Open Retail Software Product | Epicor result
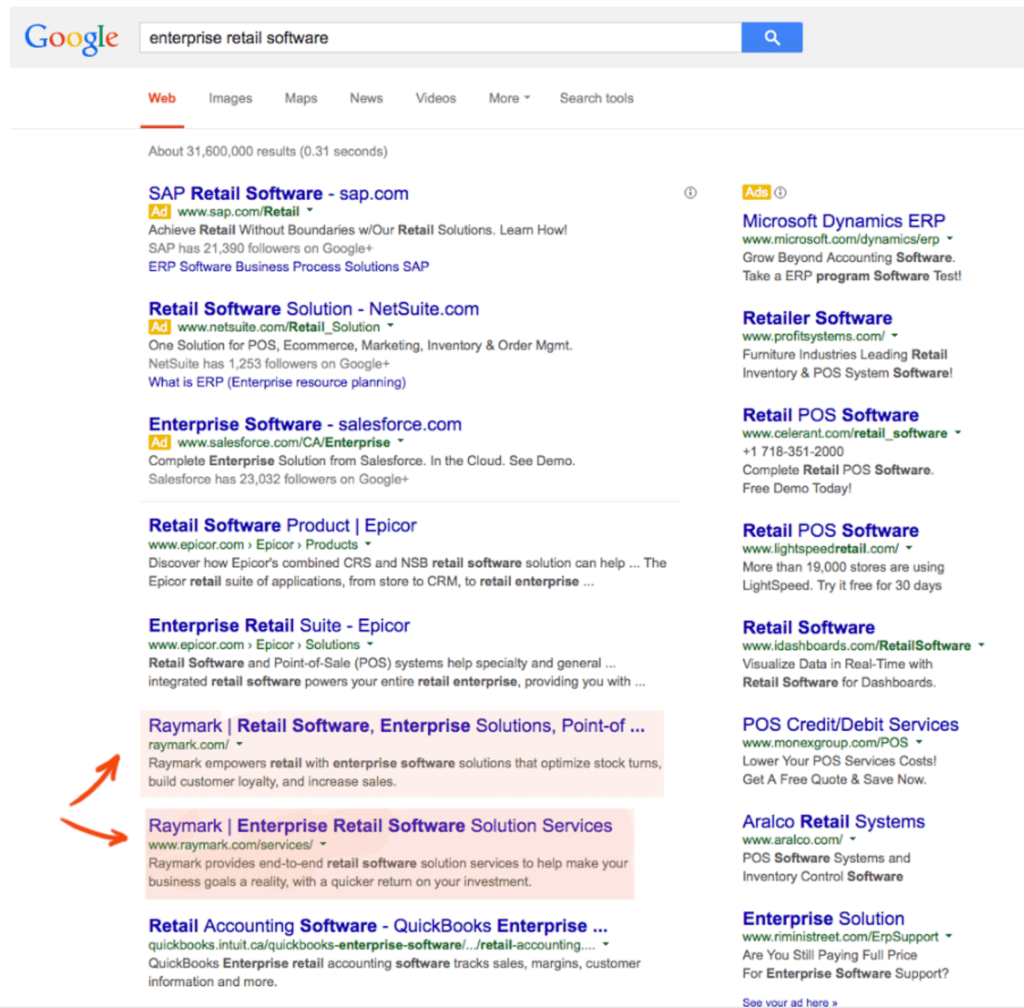Screen dimensions: 1024x1008 282,526
